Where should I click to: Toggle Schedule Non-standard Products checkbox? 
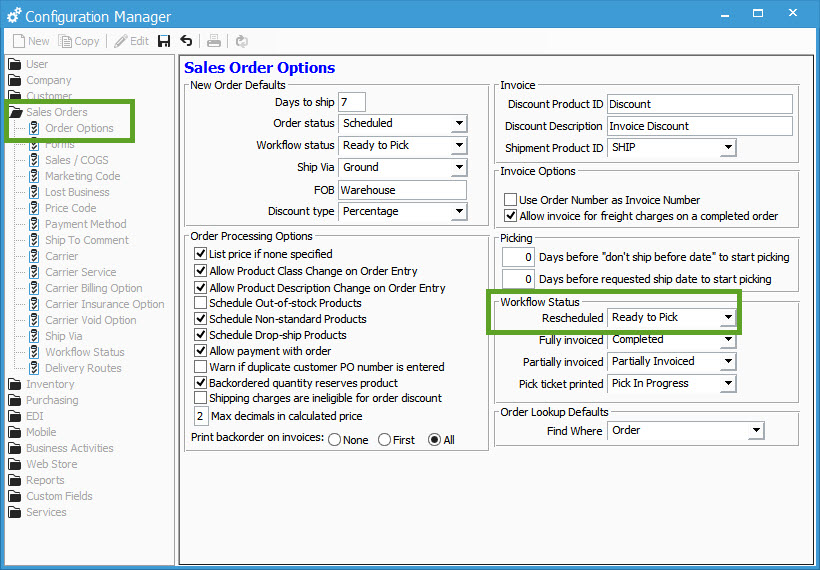coord(200,318)
